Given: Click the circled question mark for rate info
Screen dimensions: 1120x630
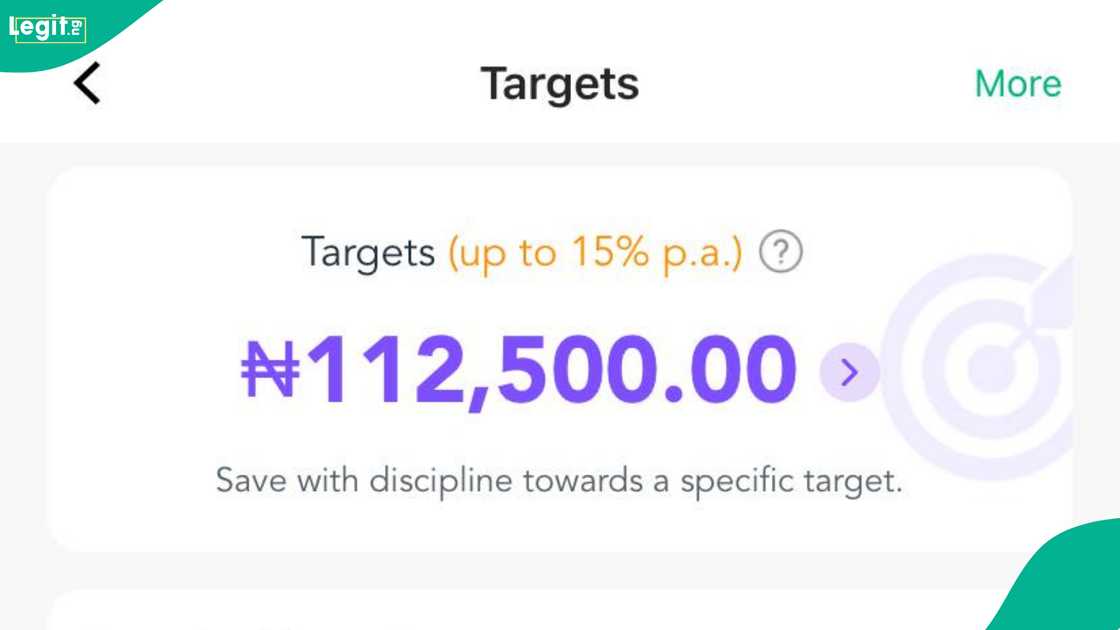Looking at the screenshot, I should point(783,252).
